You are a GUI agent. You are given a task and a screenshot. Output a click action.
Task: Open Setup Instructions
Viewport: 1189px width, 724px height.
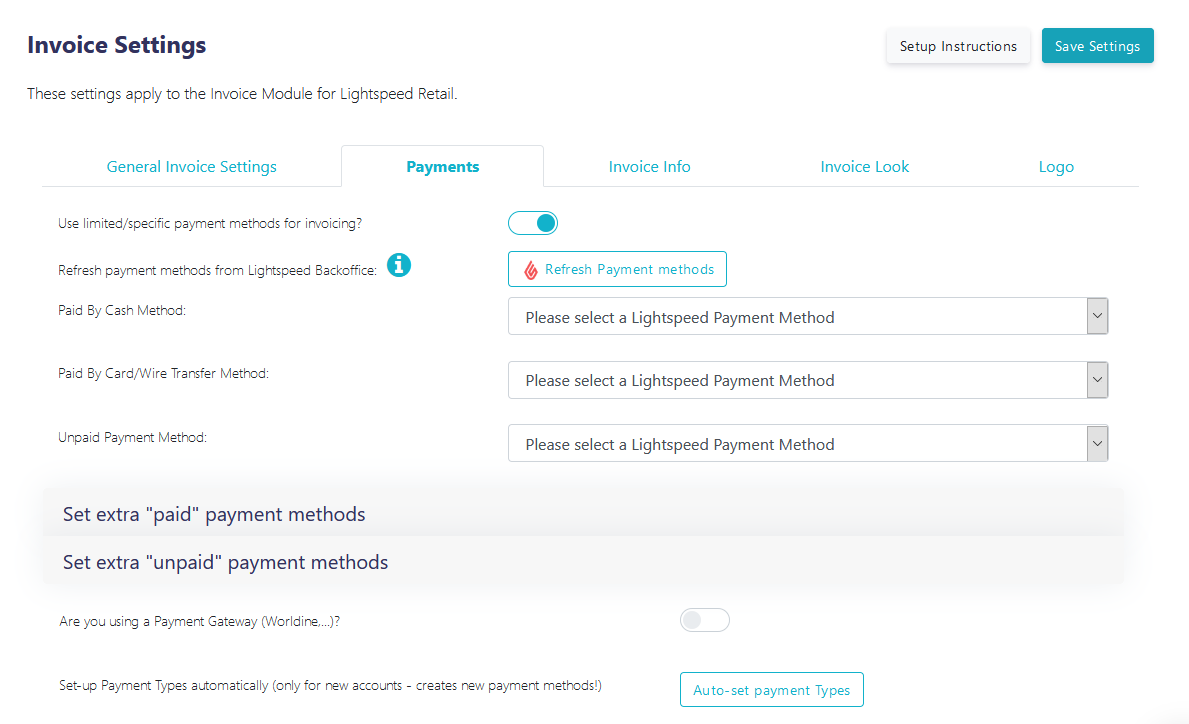(x=958, y=45)
